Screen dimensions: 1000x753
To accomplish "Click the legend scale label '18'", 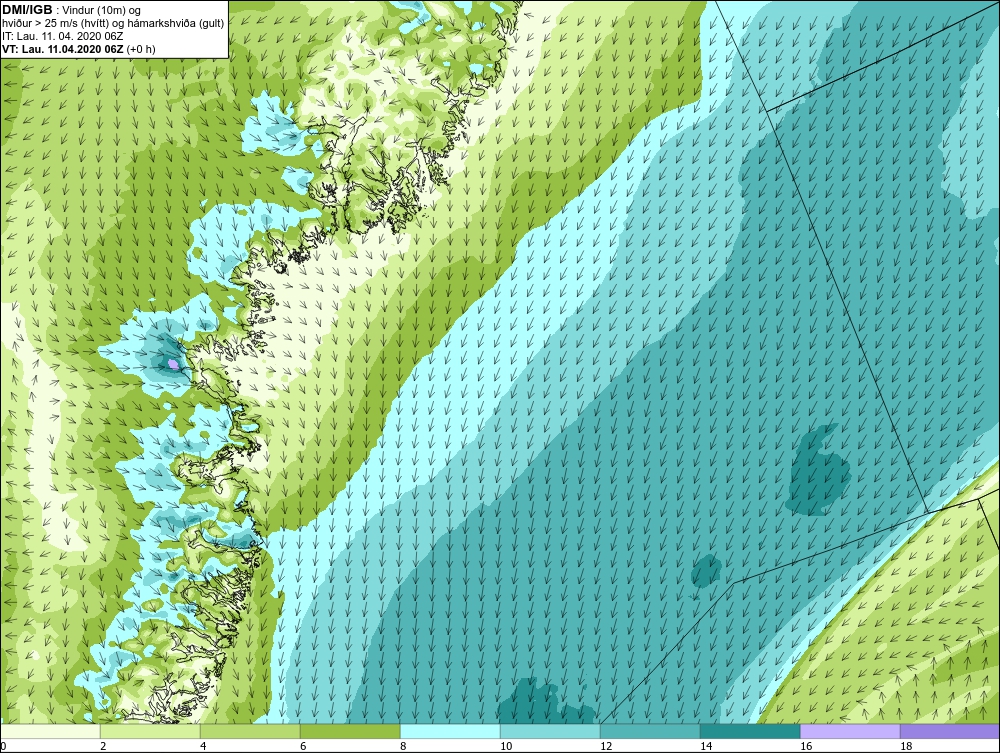I will coord(906,746).
